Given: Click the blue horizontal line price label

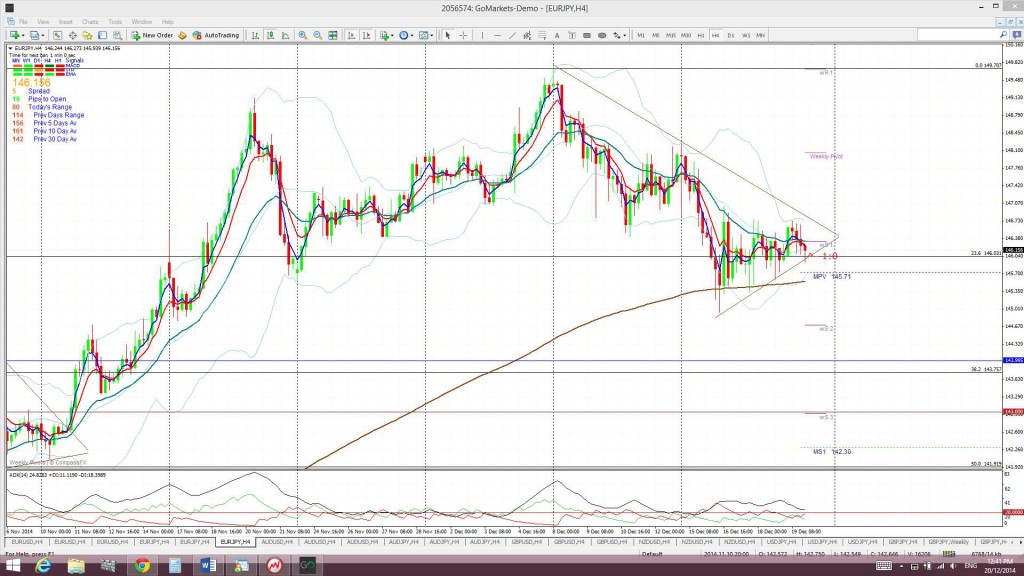Looking at the screenshot, I should coord(1013,360).
